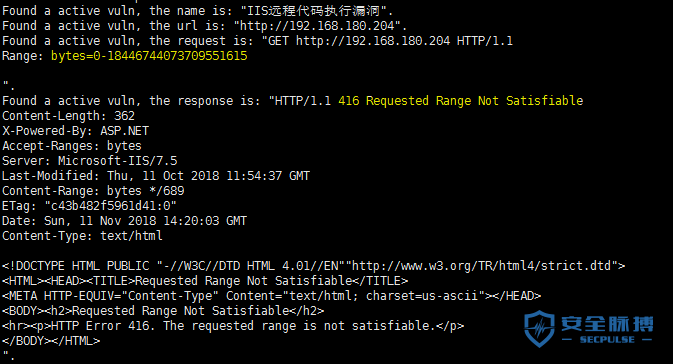
Task: Click the yellow 416 Requested Range Not Satisfiable text
Action: click(x=461, y=101)
